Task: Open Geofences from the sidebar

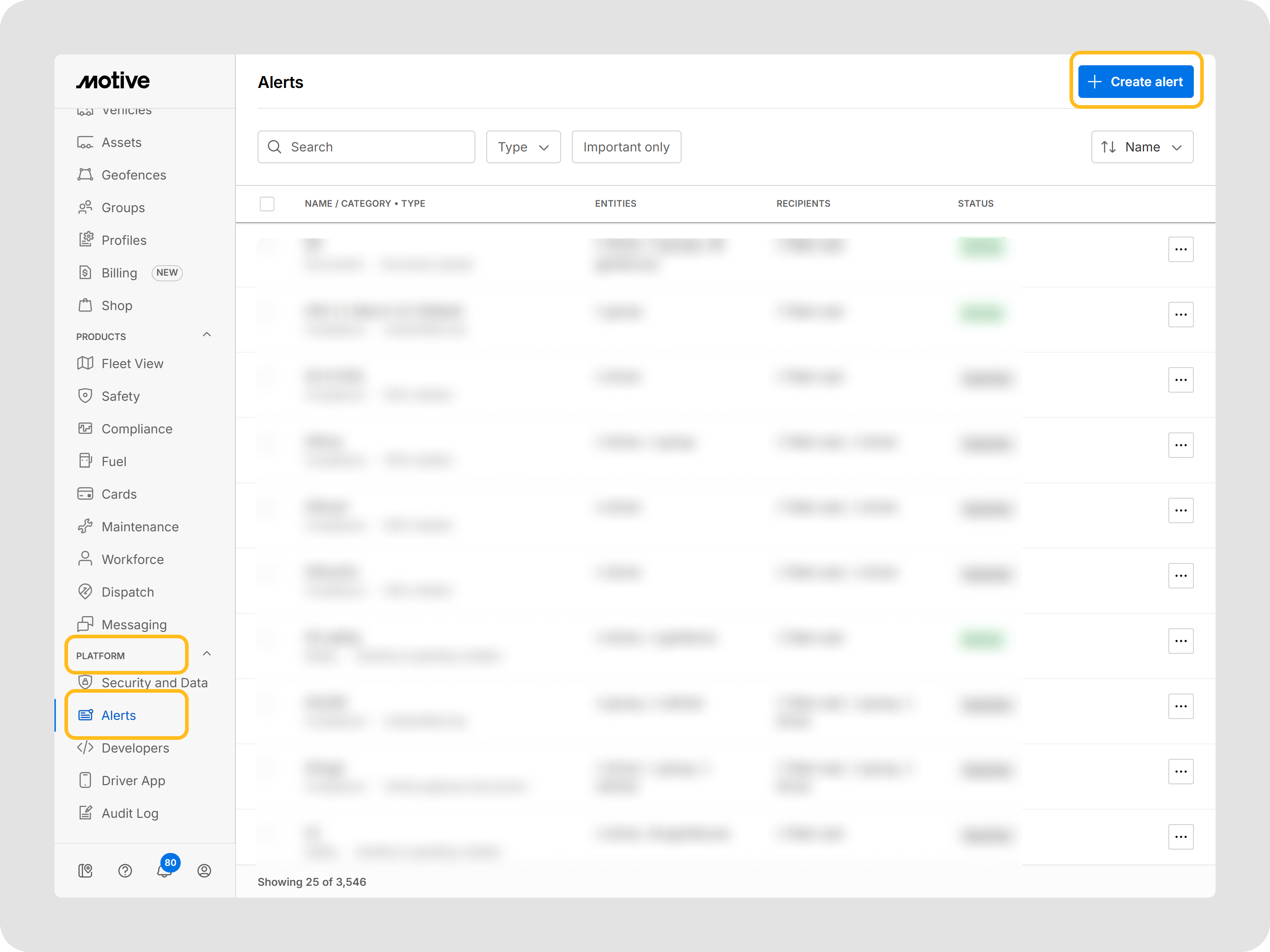Action: point(133,175)
